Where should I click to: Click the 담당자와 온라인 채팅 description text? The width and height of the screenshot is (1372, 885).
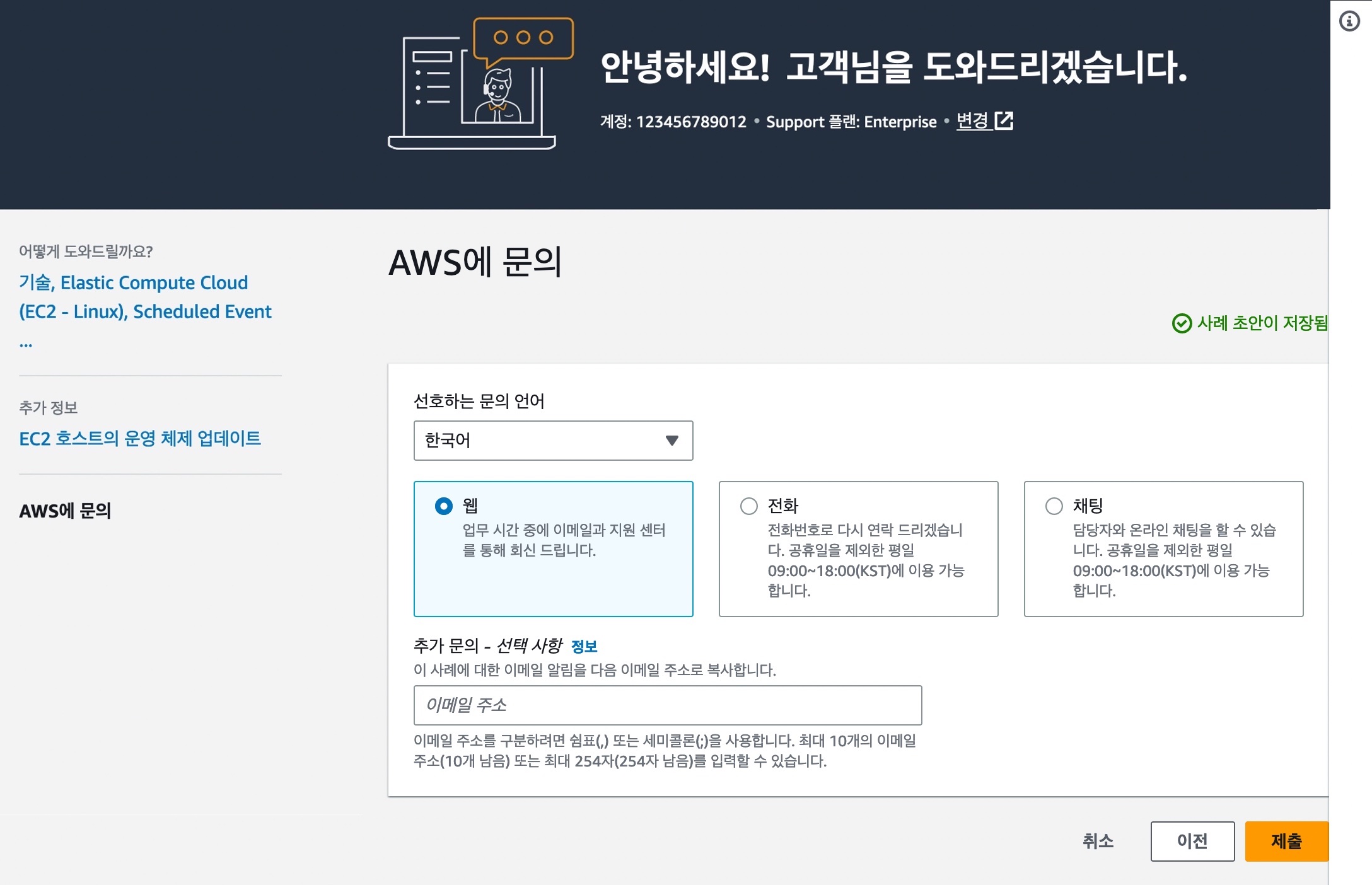(1174, 560)
